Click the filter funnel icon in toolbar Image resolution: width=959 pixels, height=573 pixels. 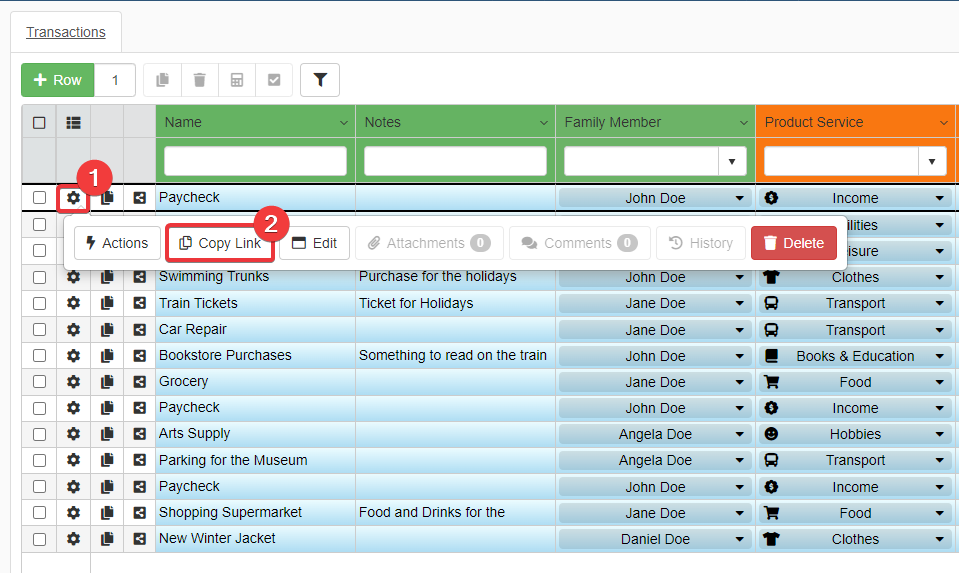tap(319, 80)
